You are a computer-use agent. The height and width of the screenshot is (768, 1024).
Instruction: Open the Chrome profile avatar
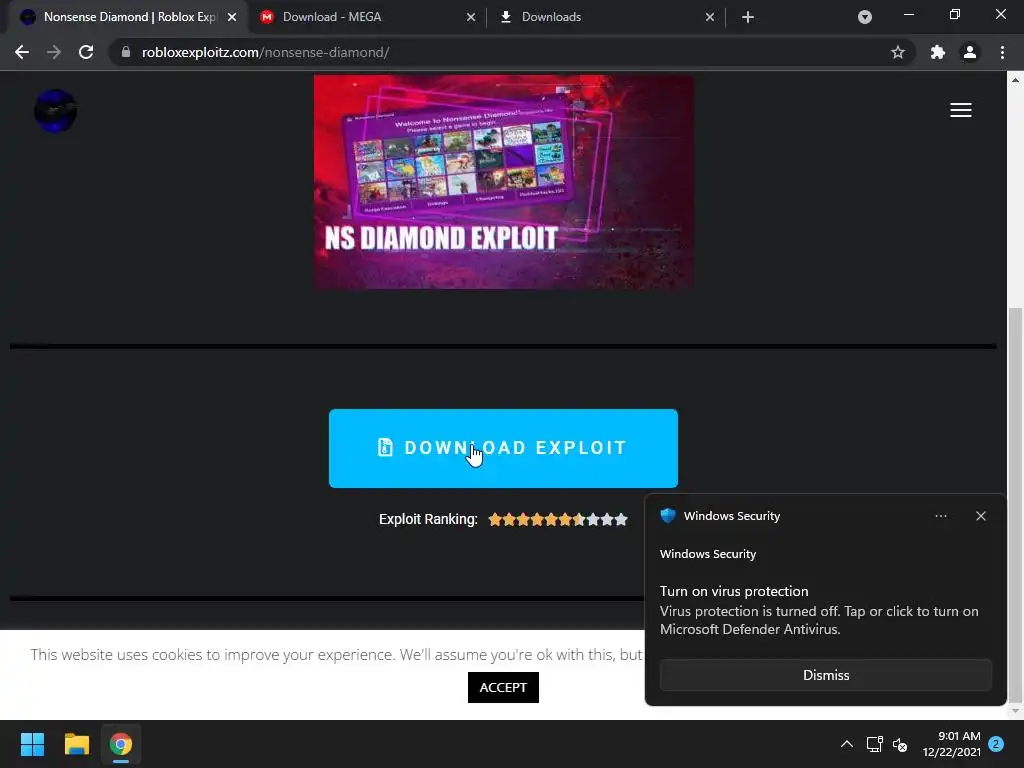[x=970, y=52]
